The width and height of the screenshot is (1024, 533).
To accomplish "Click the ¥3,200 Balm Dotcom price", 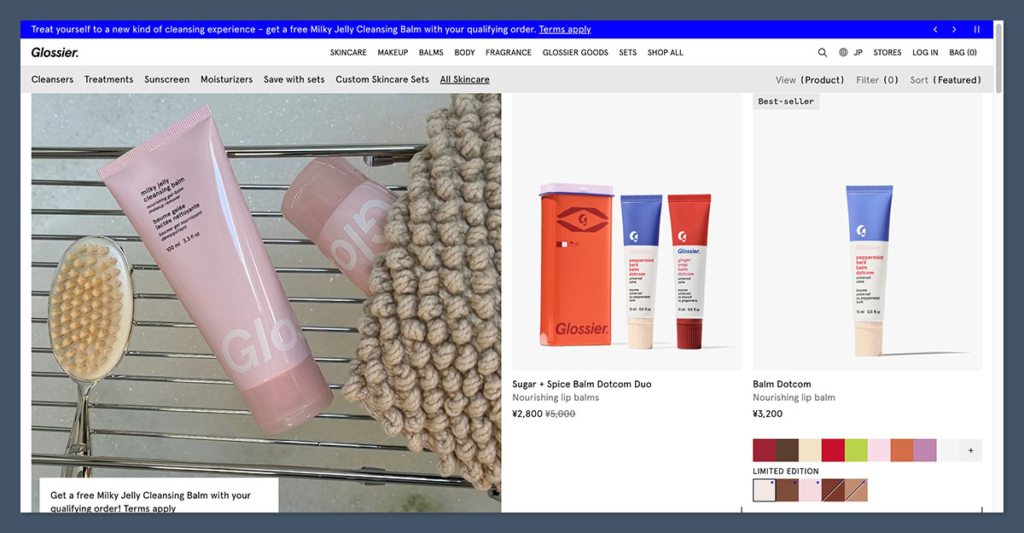I will coord(767,413).
